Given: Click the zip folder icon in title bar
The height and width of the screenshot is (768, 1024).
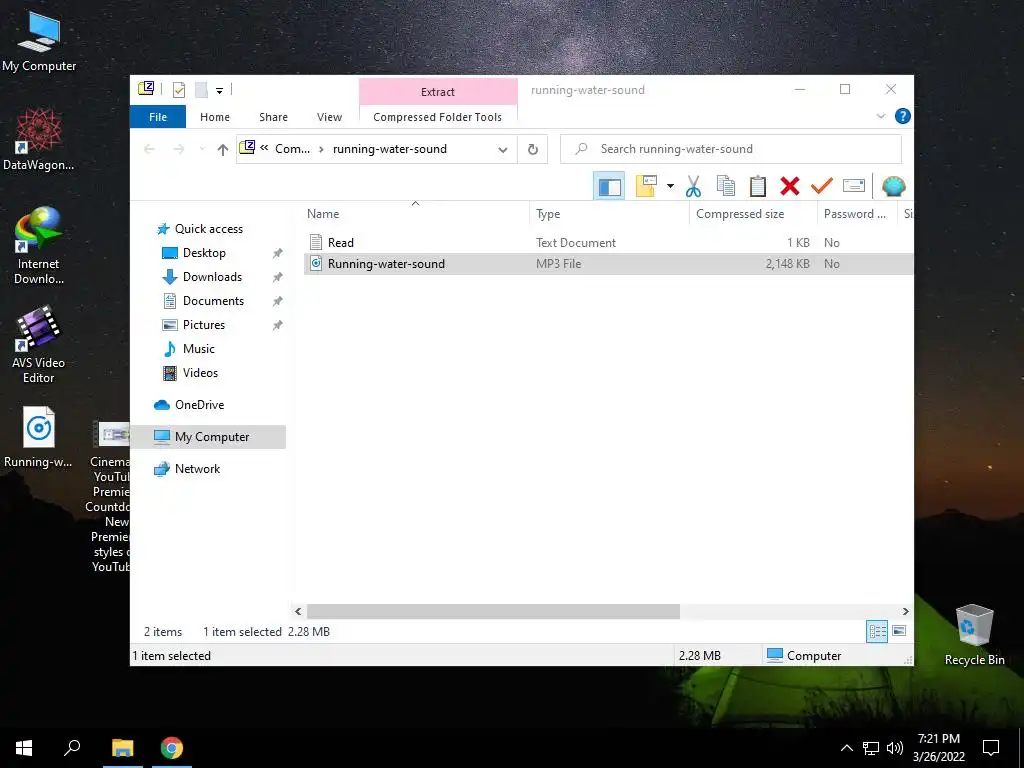Looking at the screenshot, I should 146,88.
